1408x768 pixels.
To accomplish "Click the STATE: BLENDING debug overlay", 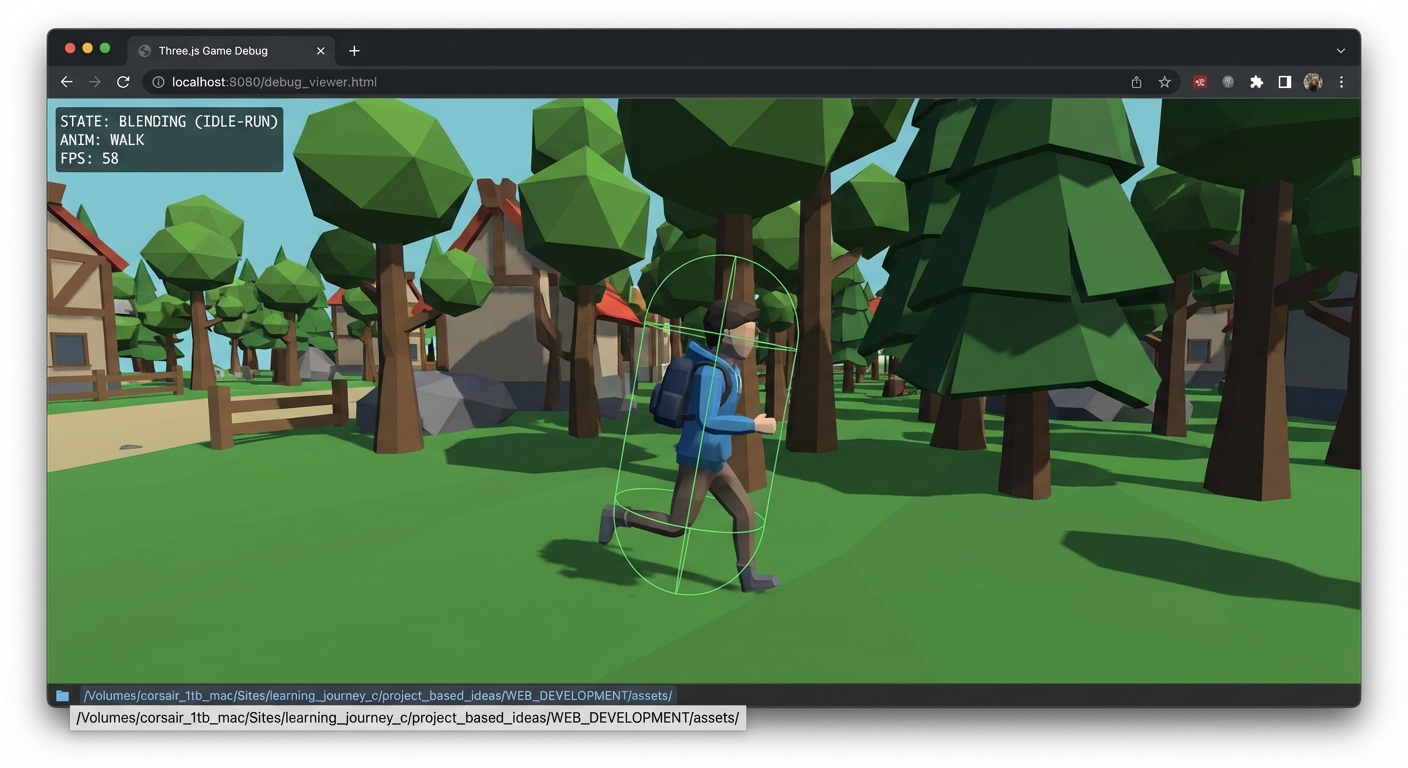I will 169,139.
